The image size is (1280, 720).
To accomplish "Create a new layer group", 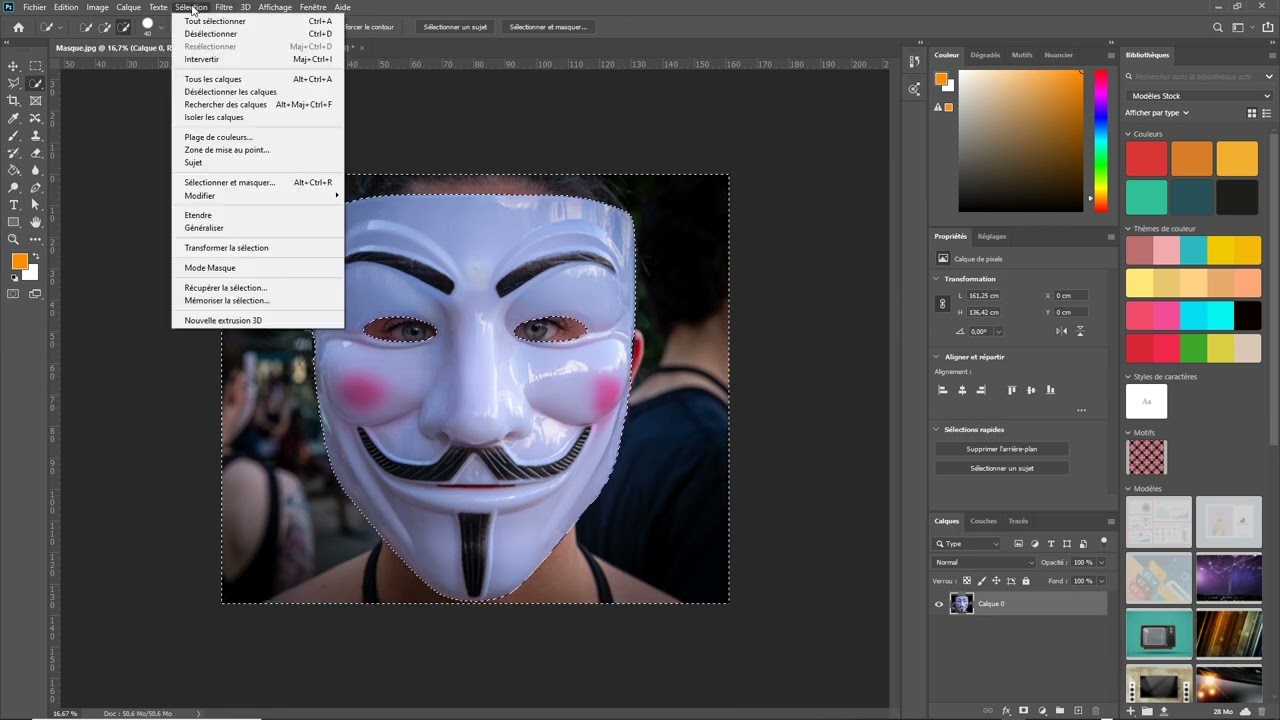I will pyautogui.click(x=1060, y=711).
